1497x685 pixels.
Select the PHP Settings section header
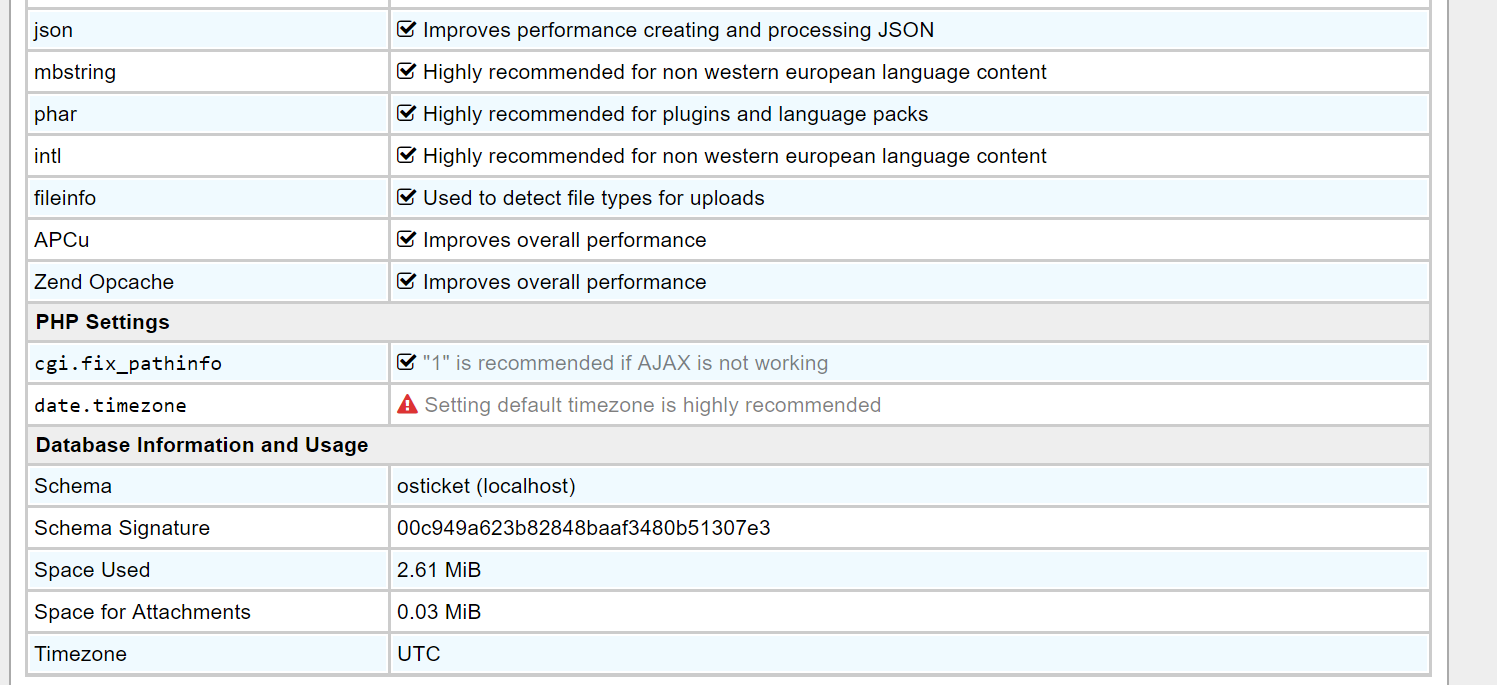pyautogui.click(x=102, y=321)
